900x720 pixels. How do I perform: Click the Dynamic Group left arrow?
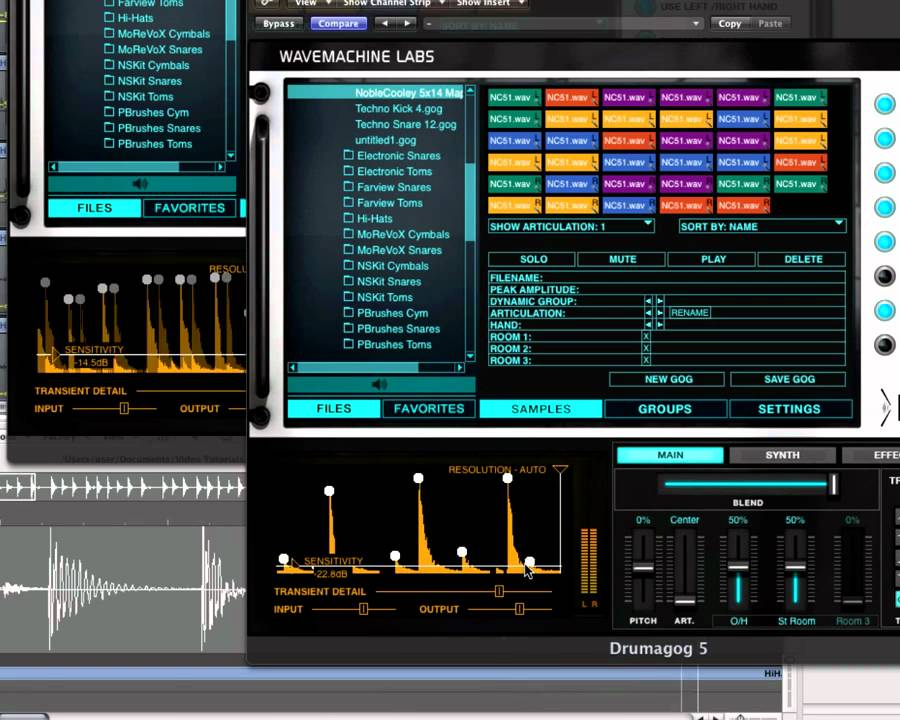[648, 301]
